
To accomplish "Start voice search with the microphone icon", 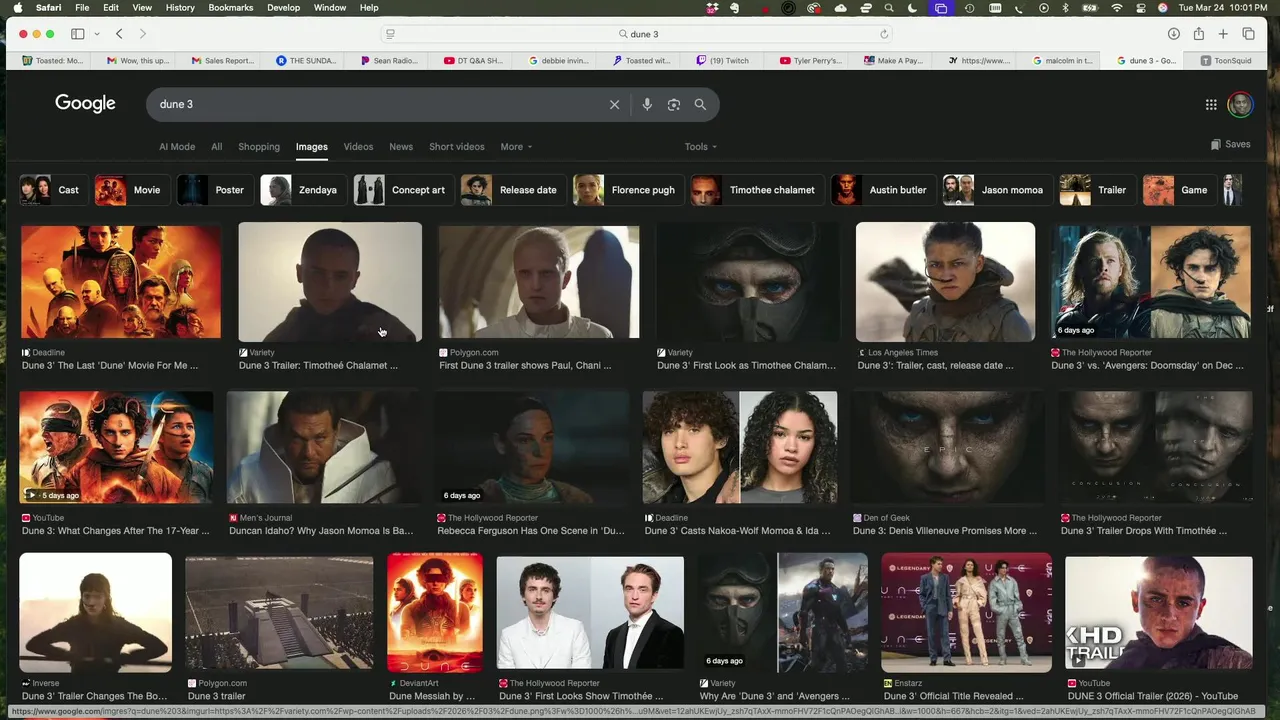I will click(647, 104).
